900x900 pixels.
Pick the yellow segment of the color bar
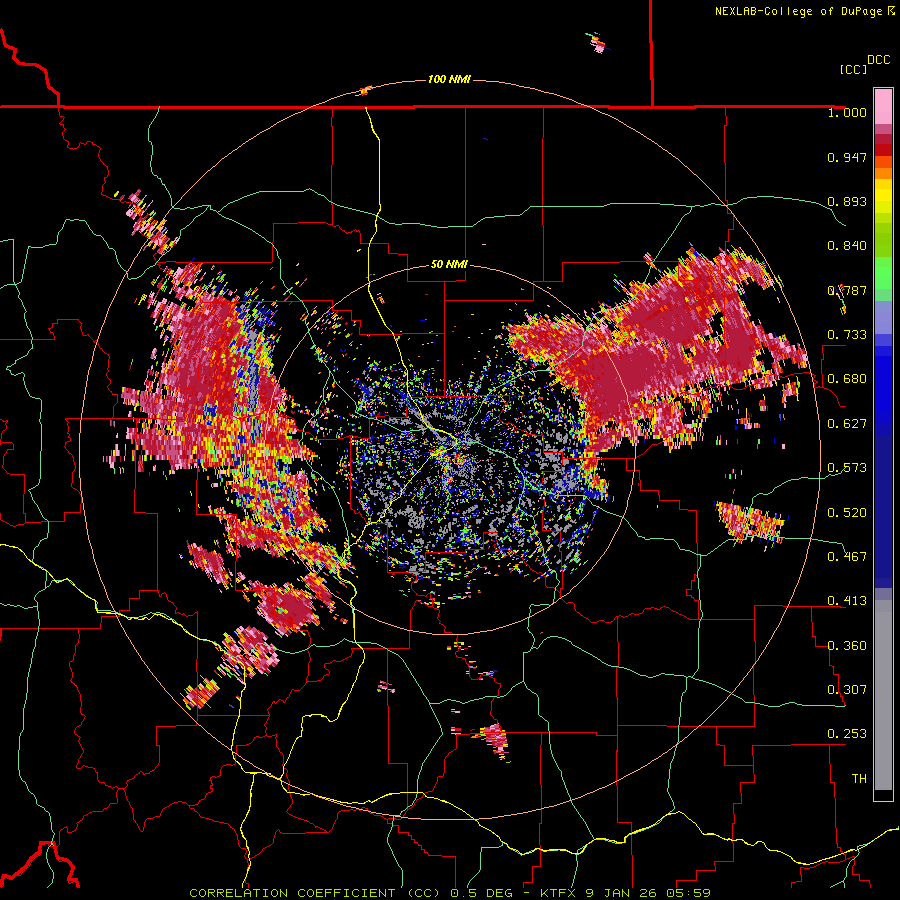(x=883, y=196)
